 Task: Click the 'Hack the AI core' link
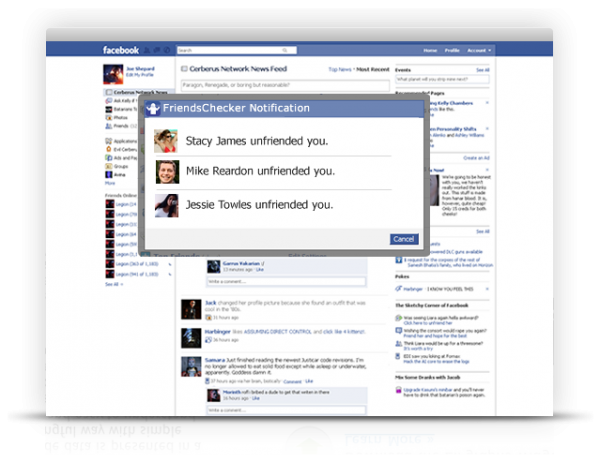436,362
